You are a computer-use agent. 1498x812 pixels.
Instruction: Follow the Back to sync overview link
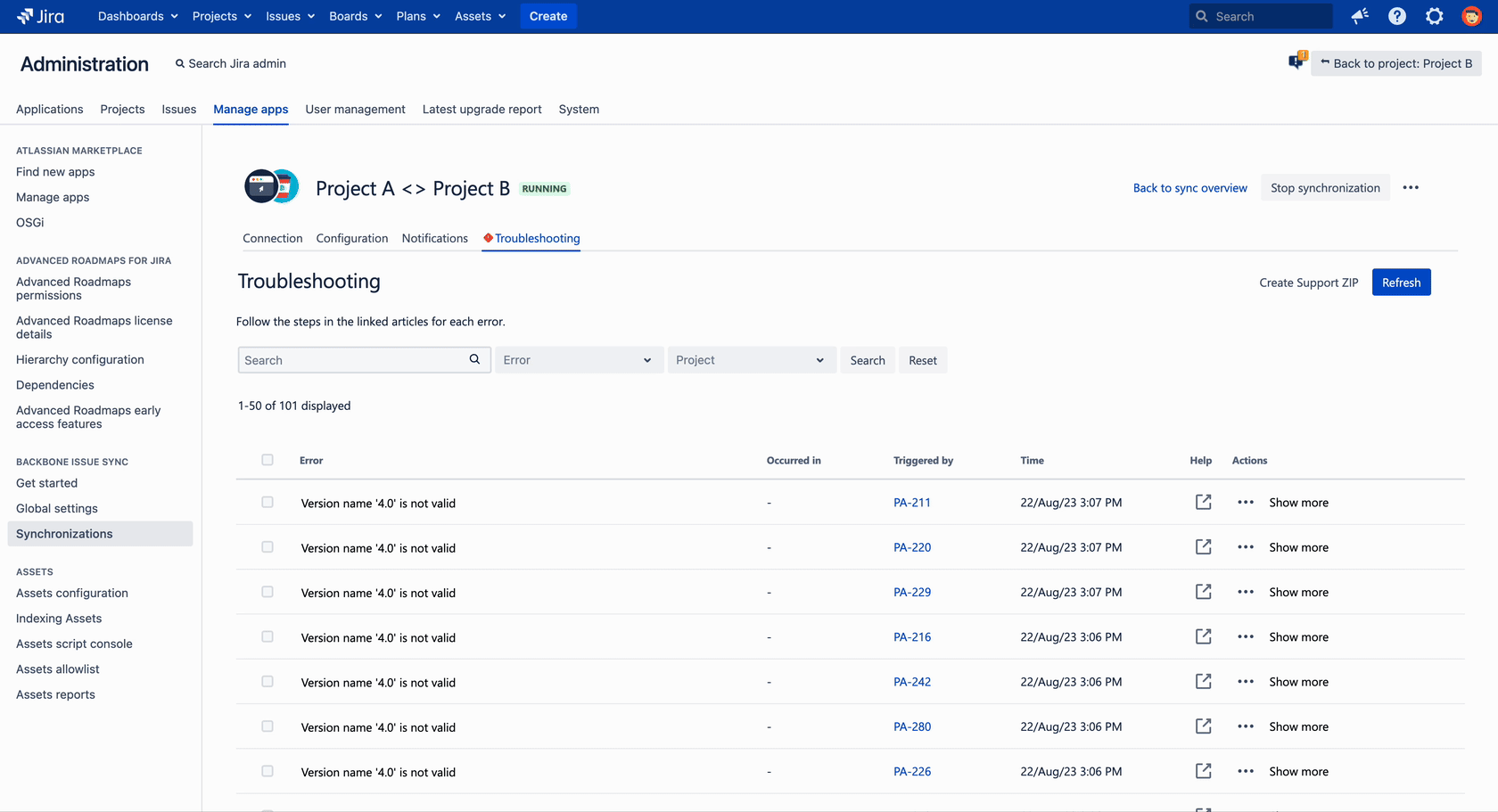pyautogui.click(x=1189, y=188)
